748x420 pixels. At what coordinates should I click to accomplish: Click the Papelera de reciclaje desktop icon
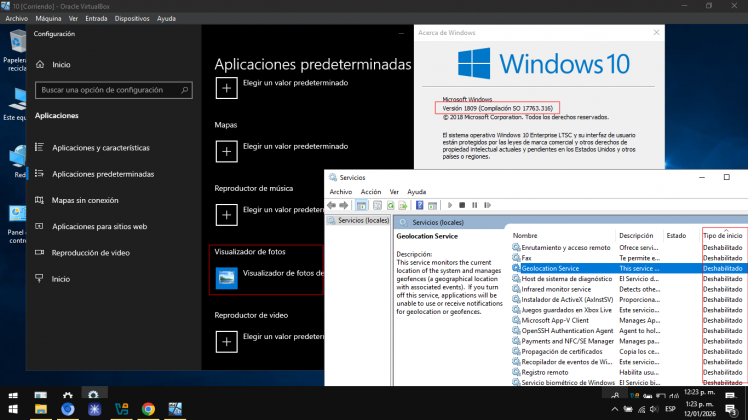[17, 45]
